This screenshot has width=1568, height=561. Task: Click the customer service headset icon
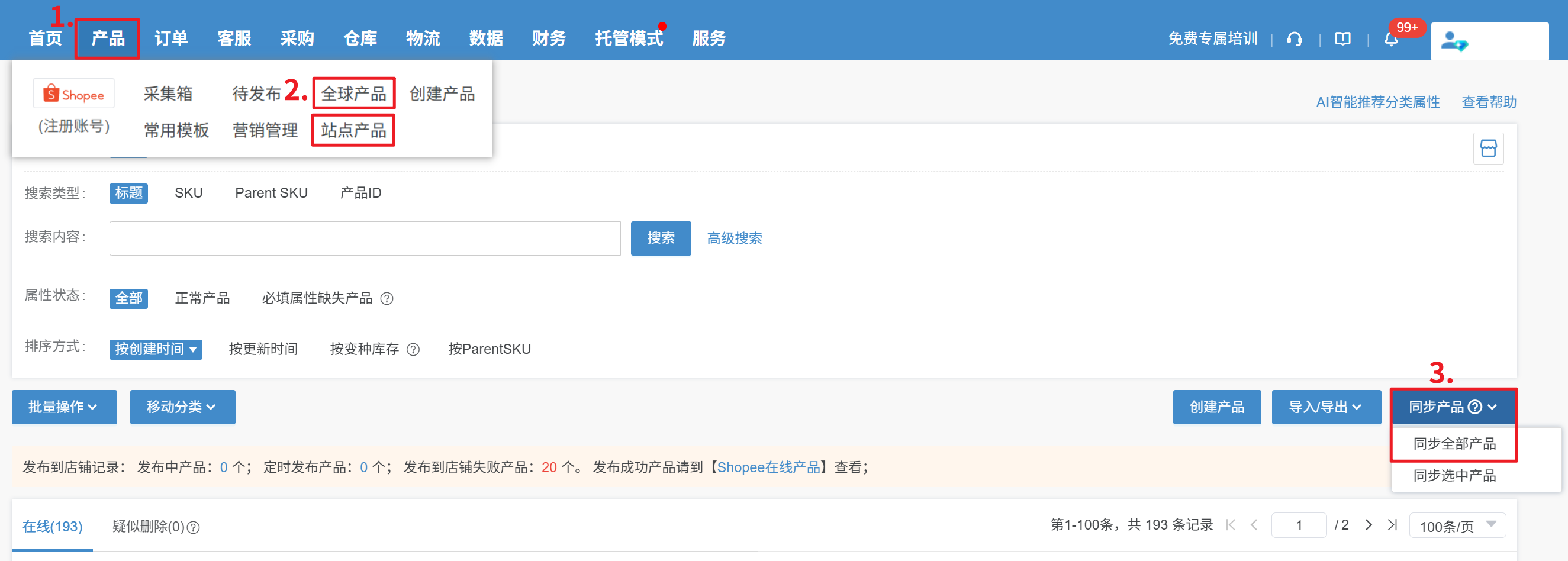[x=1294, y=39]
